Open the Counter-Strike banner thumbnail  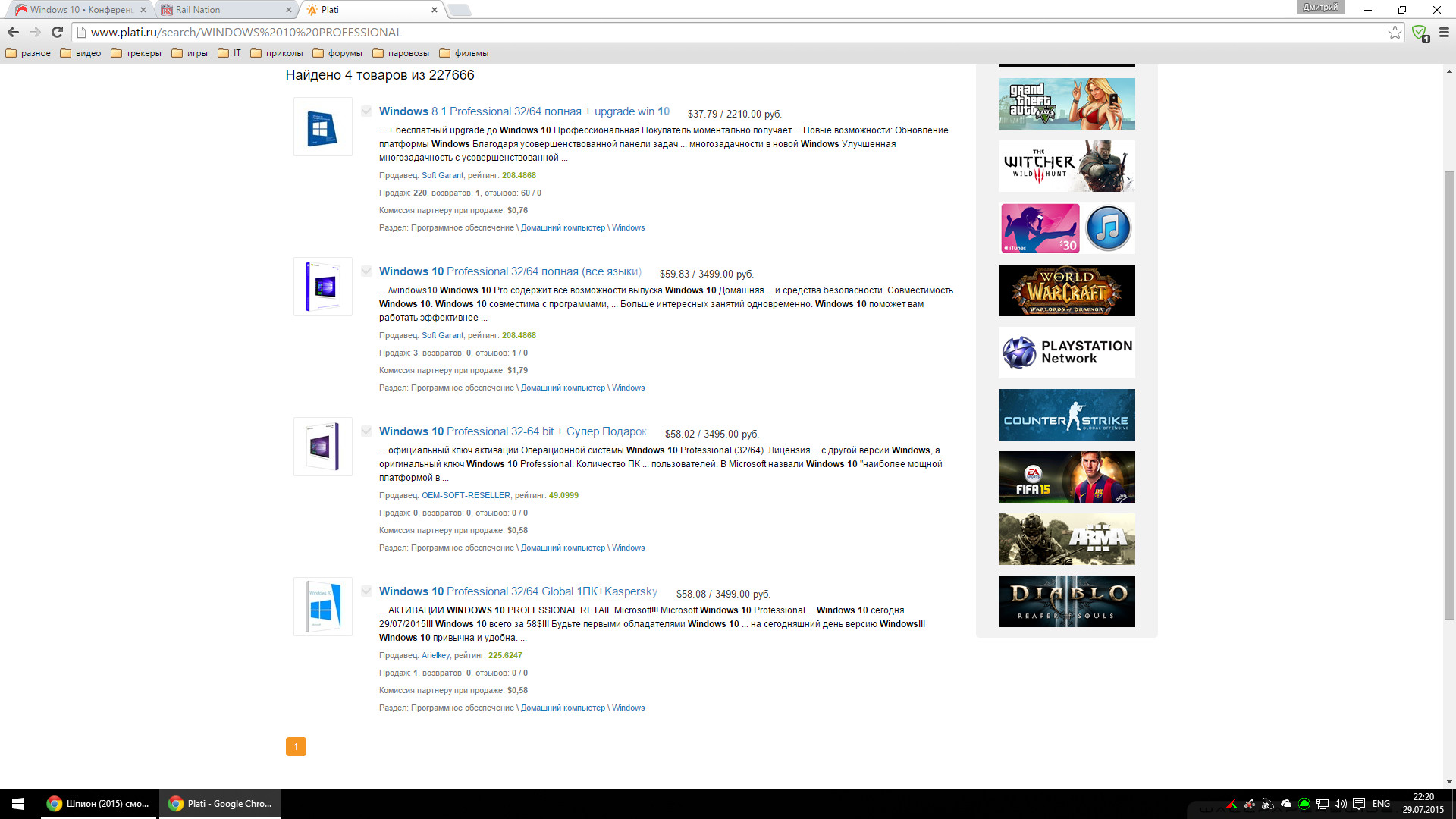[x=1066, y=415]
